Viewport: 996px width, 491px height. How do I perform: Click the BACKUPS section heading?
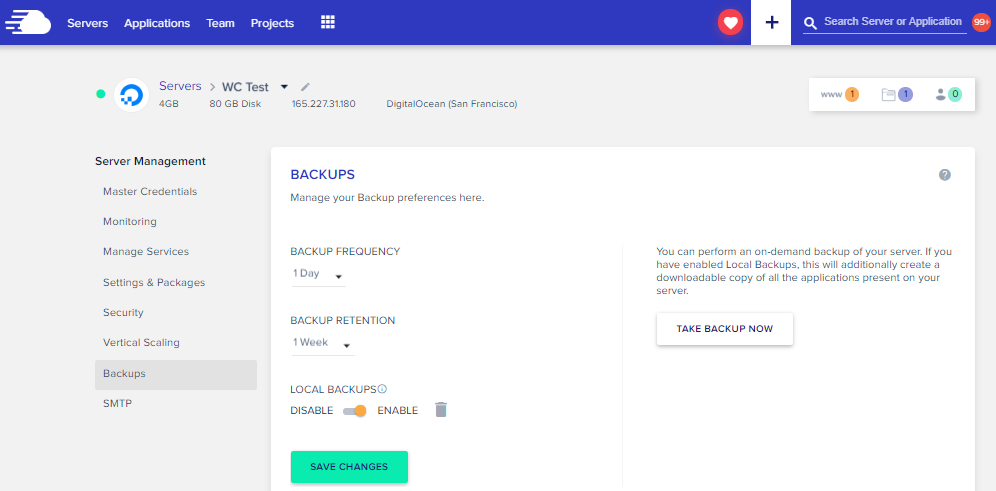(x=323, y=175)
